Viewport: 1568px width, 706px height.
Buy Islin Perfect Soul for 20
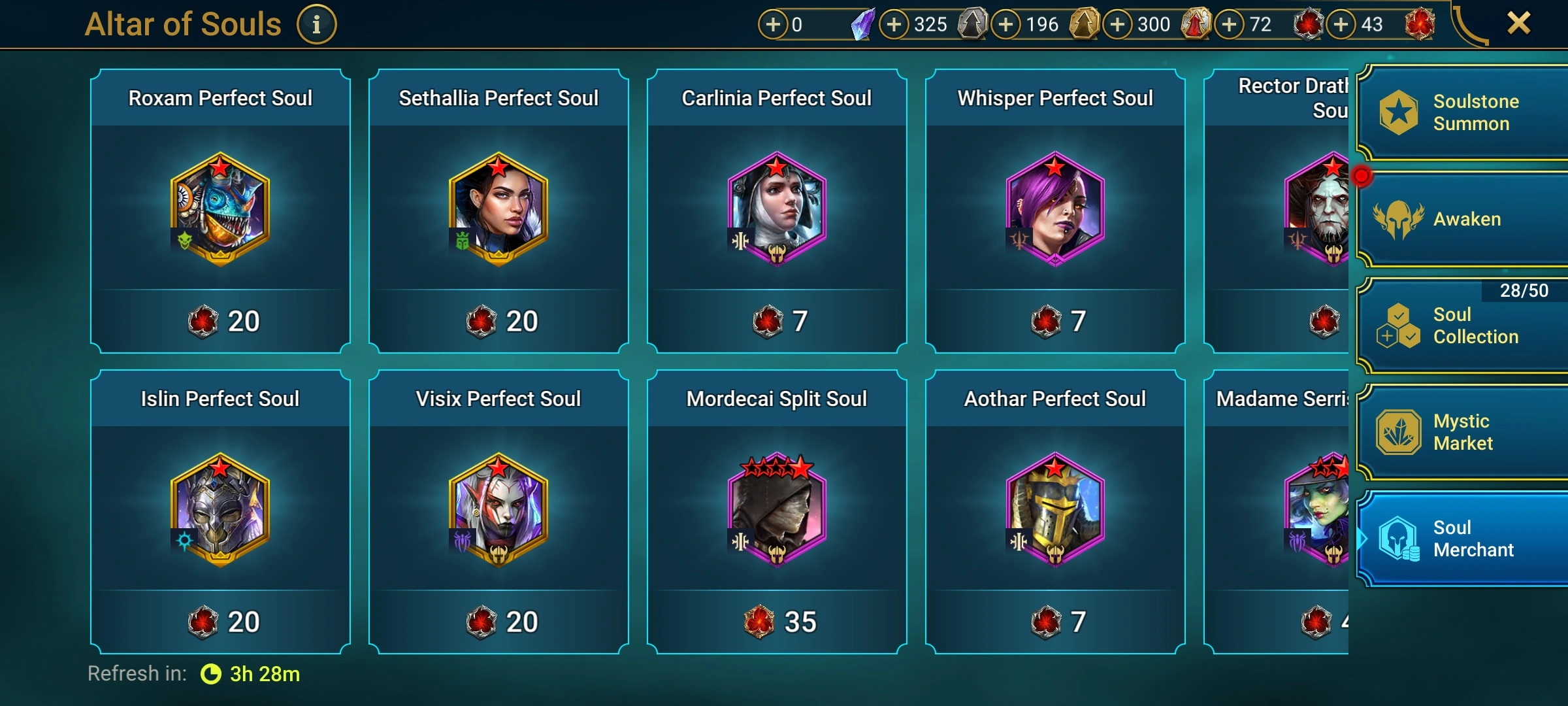click(220, 622)
